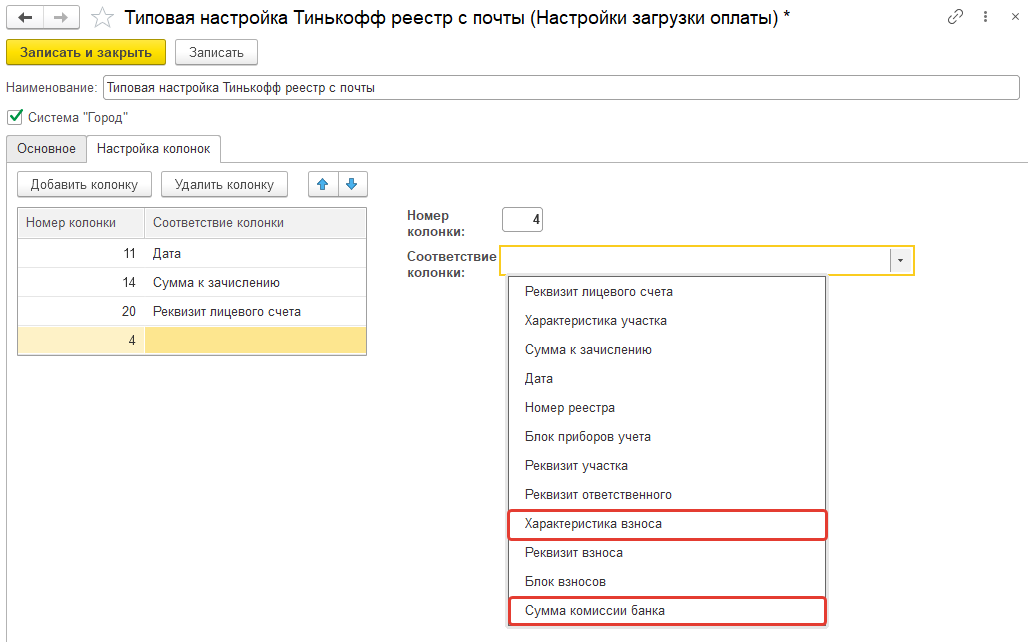Image resolution: width=1028 pixels, height=642 pixels.
Task: Click the number 4 table cell
Action: coord(81,340)
